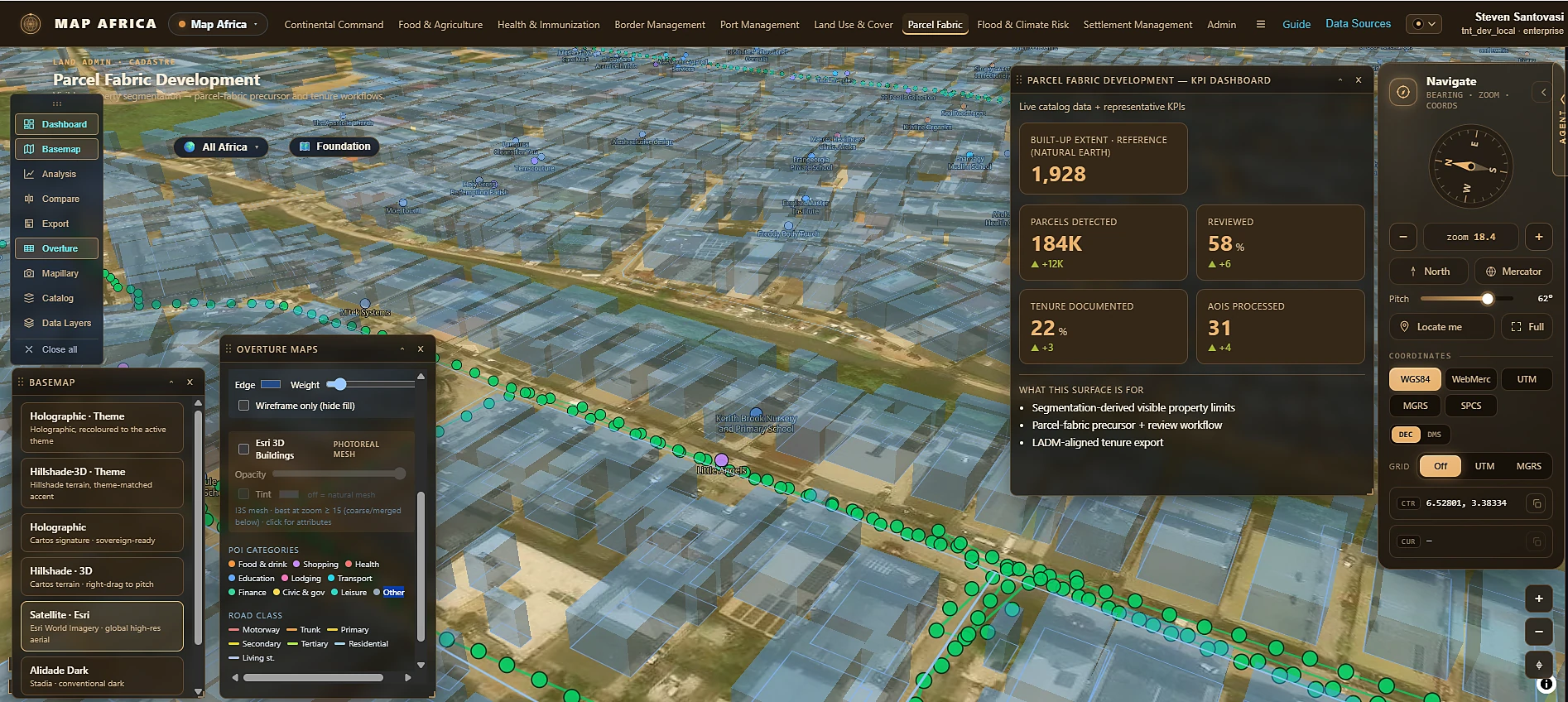Screen dimensions: 1568x702
Task: Open the hamburger menu in top bar
Action: (x=1260, y=24)
